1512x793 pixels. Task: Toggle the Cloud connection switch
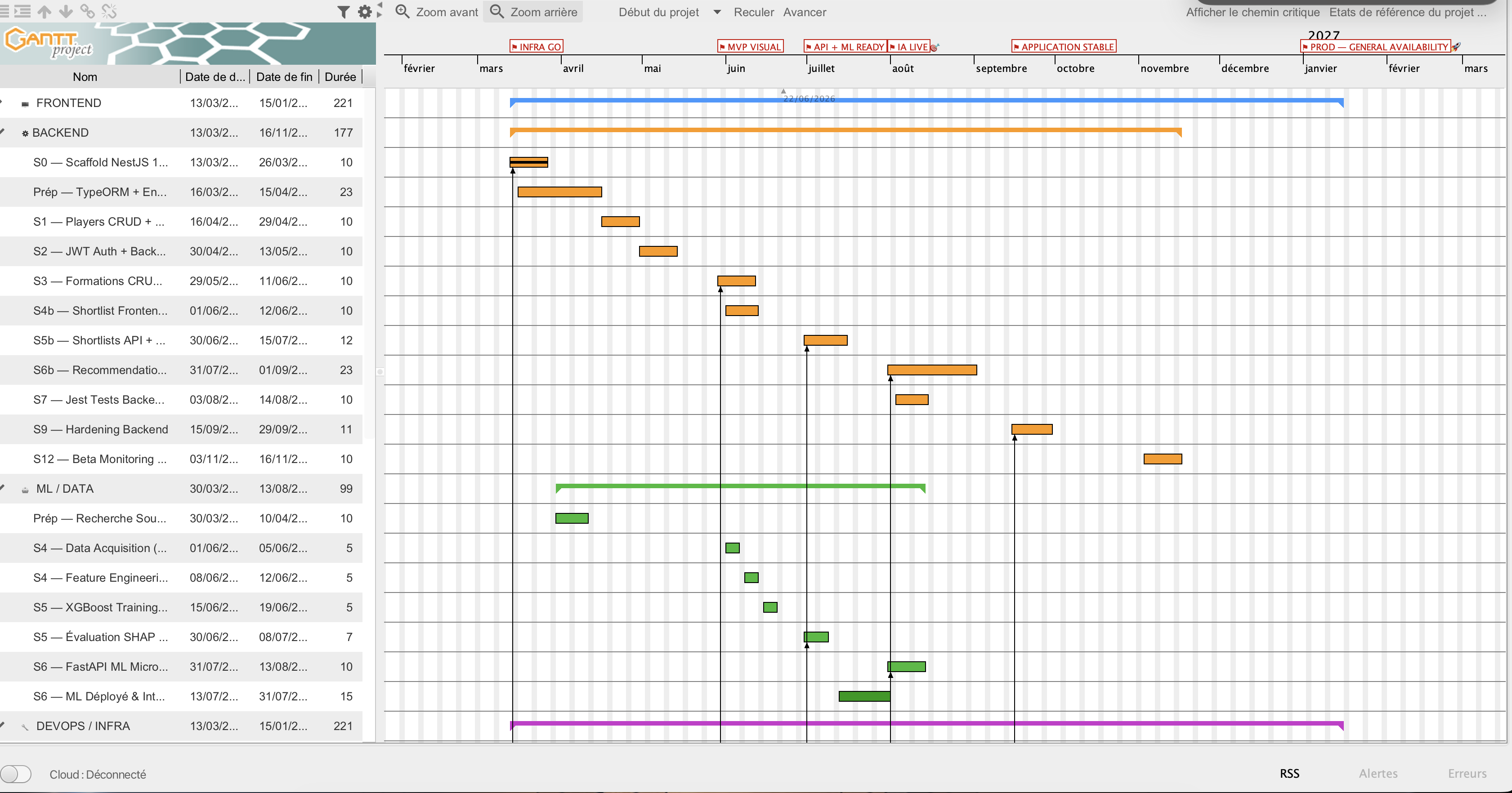pyautogui.click(x=16, y=774)
